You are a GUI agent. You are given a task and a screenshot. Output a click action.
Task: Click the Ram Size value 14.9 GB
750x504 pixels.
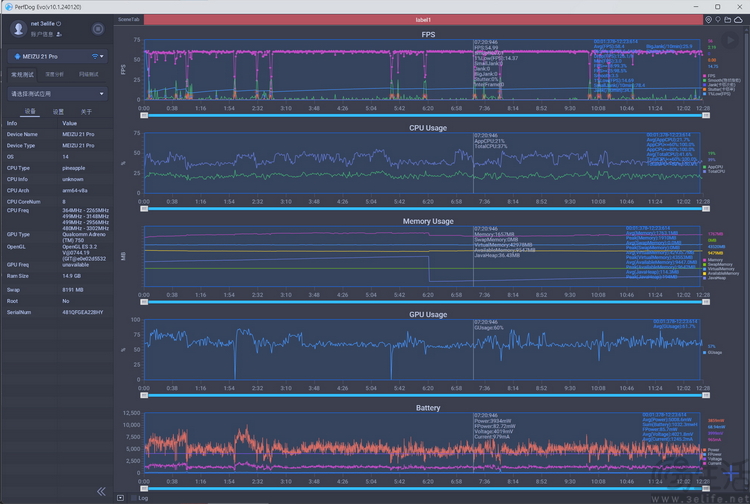71,276
